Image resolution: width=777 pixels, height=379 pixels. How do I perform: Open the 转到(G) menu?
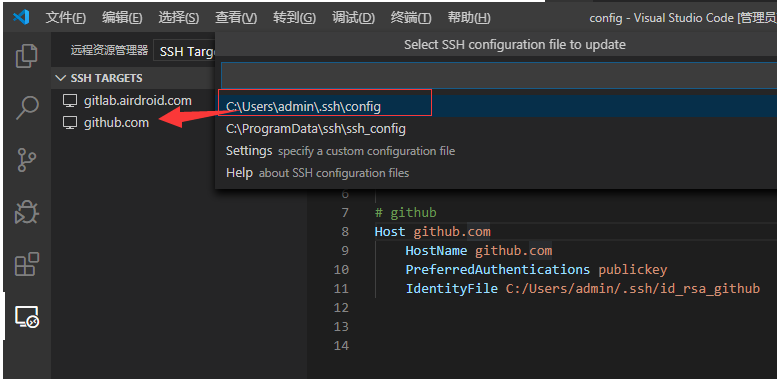(294, 18)
